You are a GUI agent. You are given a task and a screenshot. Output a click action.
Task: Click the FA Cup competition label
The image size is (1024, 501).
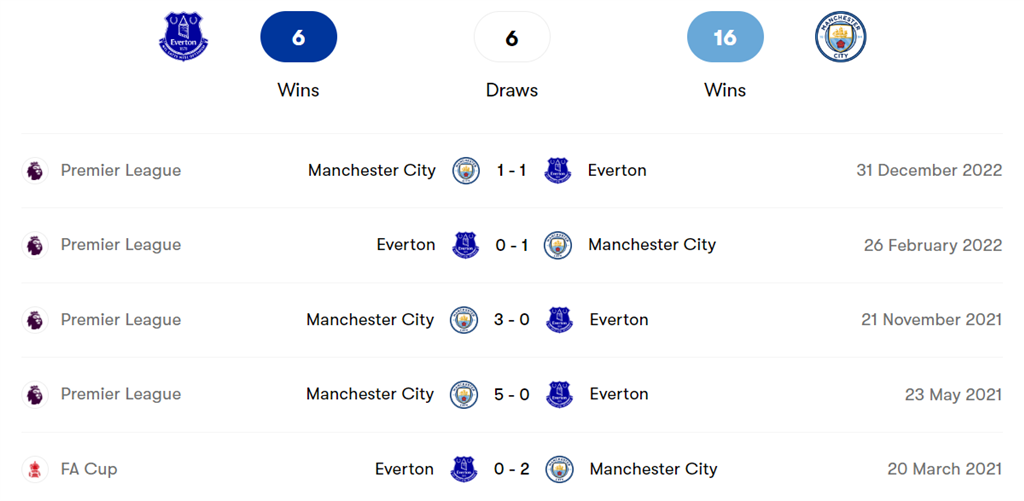(89, 469)
